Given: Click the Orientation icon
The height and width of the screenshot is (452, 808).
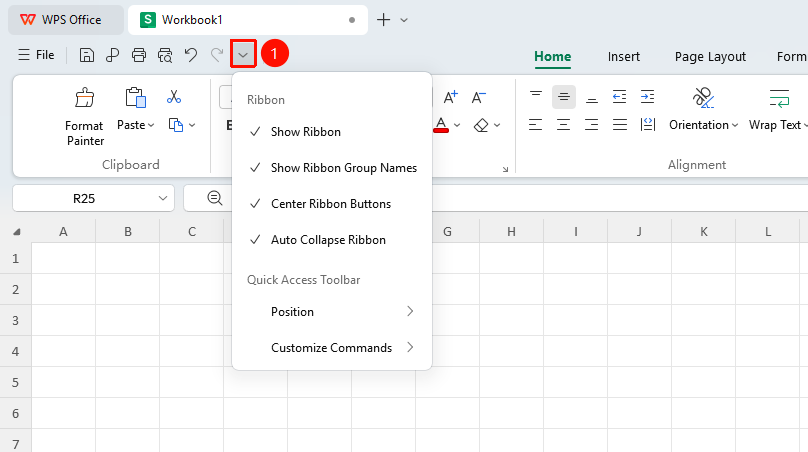Looking at the screenshot, I should coord(703,97).
